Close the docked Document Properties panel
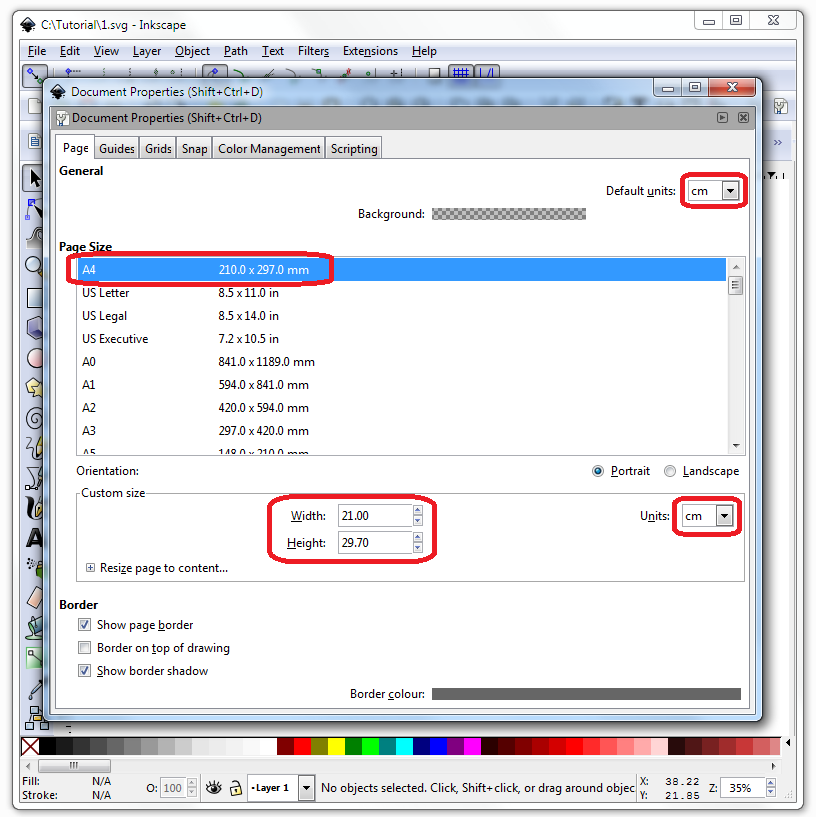Viewport: 816px width, 817px height. [744, 117]
